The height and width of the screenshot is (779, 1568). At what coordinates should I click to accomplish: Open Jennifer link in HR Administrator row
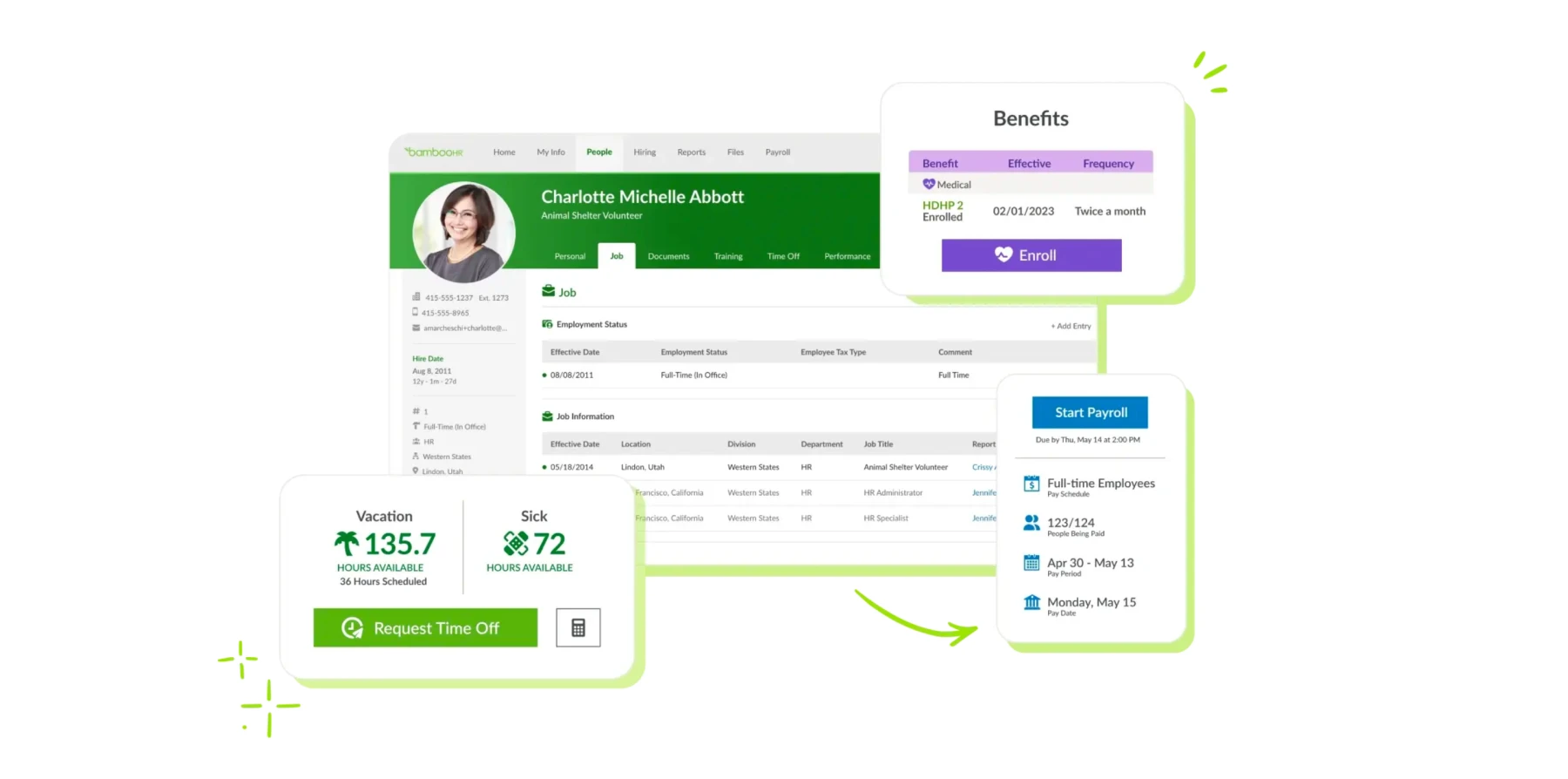click(984, 493)
